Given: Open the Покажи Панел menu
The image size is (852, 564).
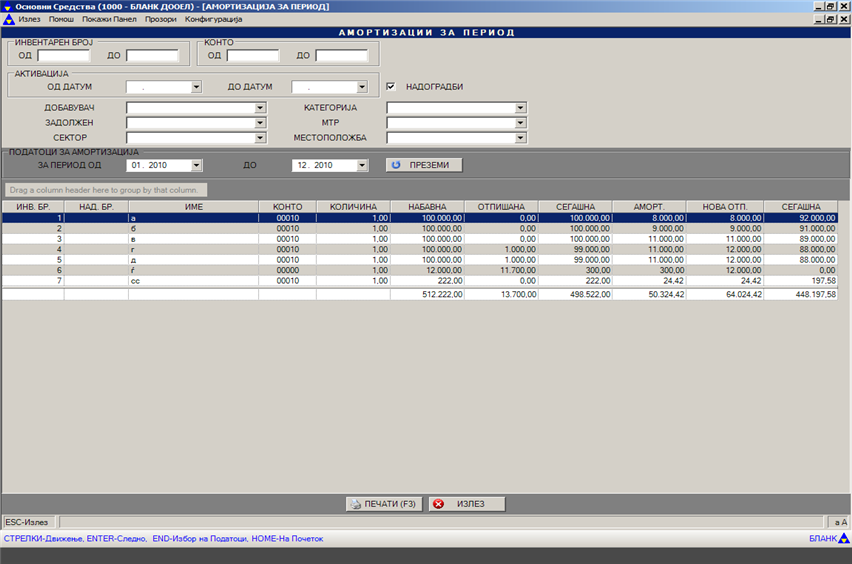Looking at the screenshot, I should pyautogui.click(x=109, y=19).
